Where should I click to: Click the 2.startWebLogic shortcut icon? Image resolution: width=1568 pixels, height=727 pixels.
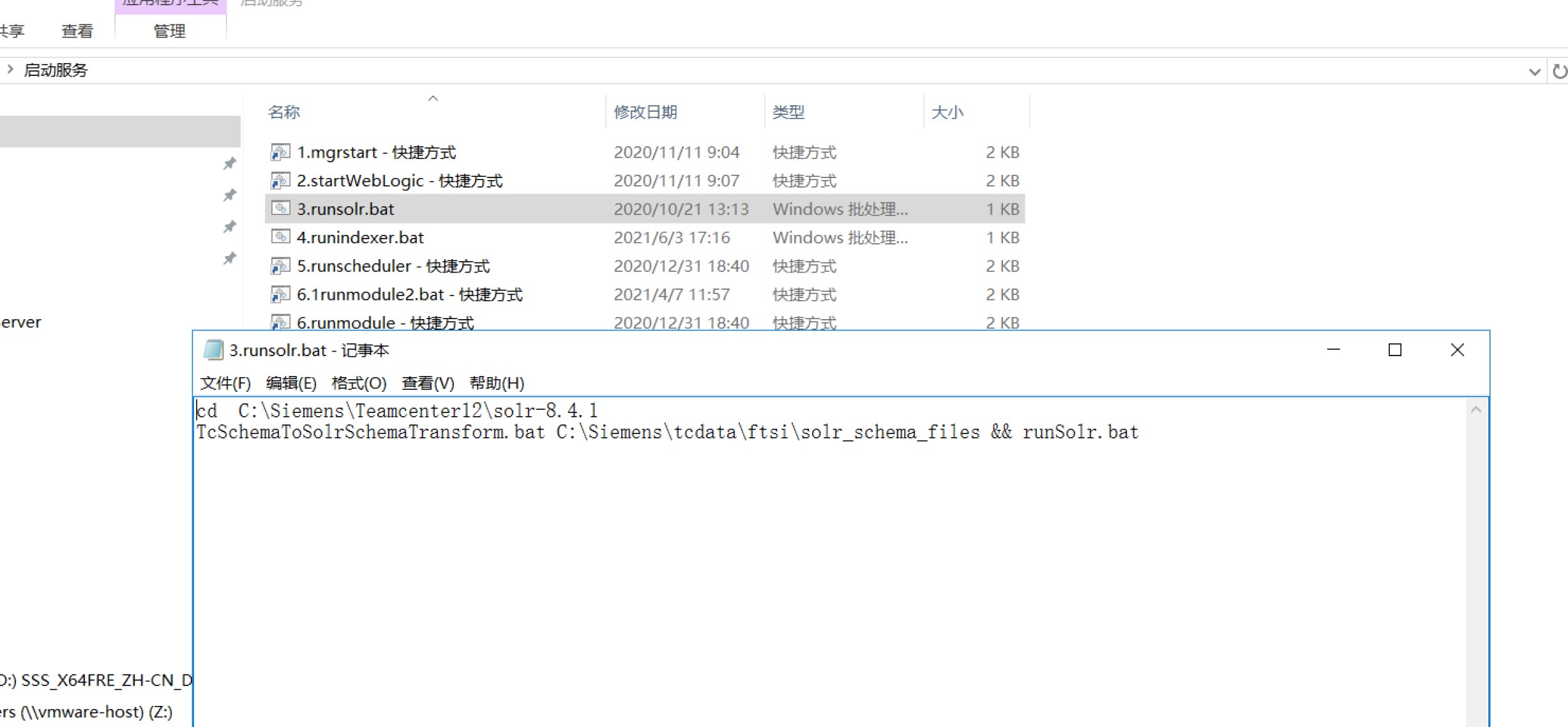tap(280, 181)
